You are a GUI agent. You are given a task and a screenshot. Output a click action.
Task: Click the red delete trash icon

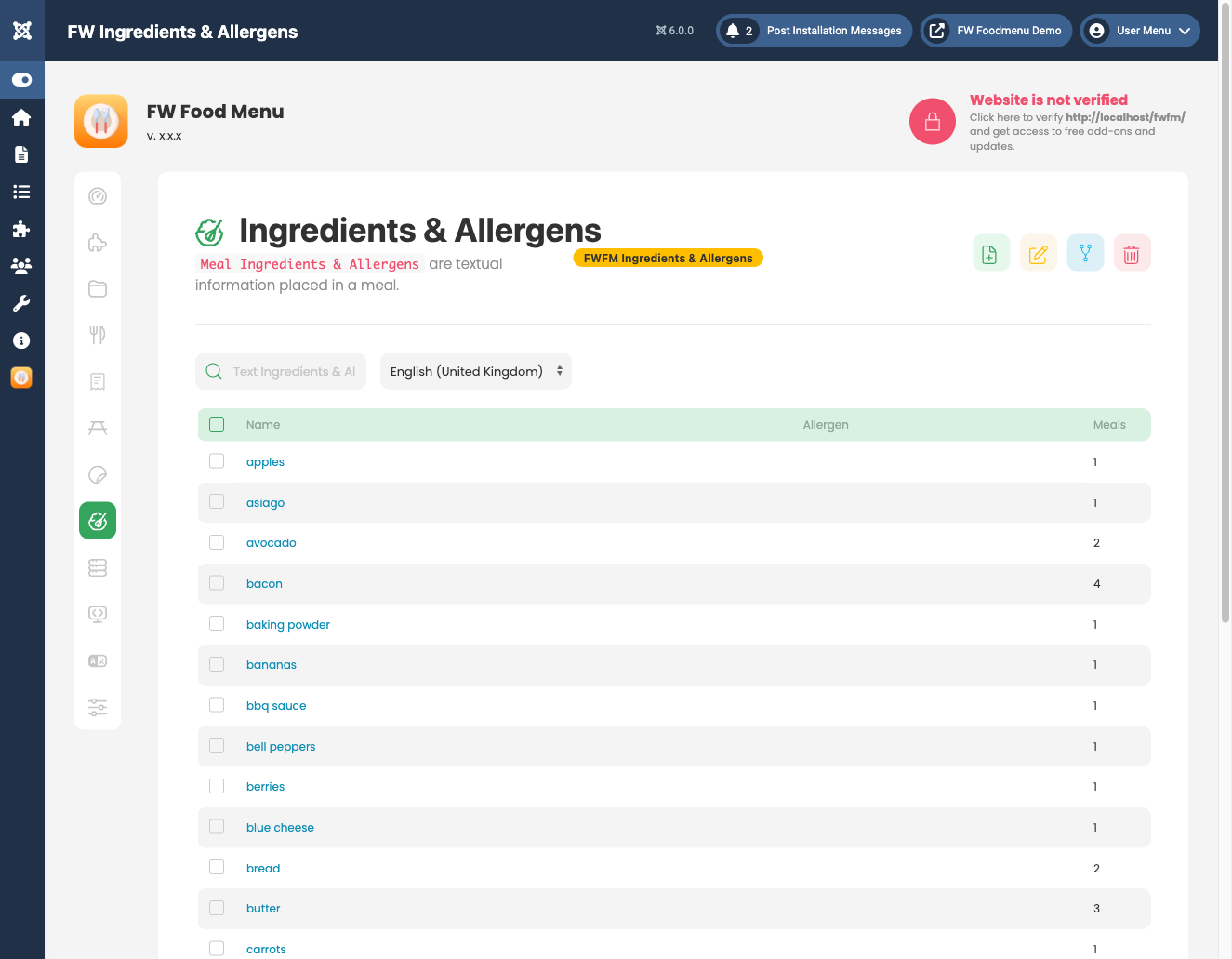[x=1132, y=252]
